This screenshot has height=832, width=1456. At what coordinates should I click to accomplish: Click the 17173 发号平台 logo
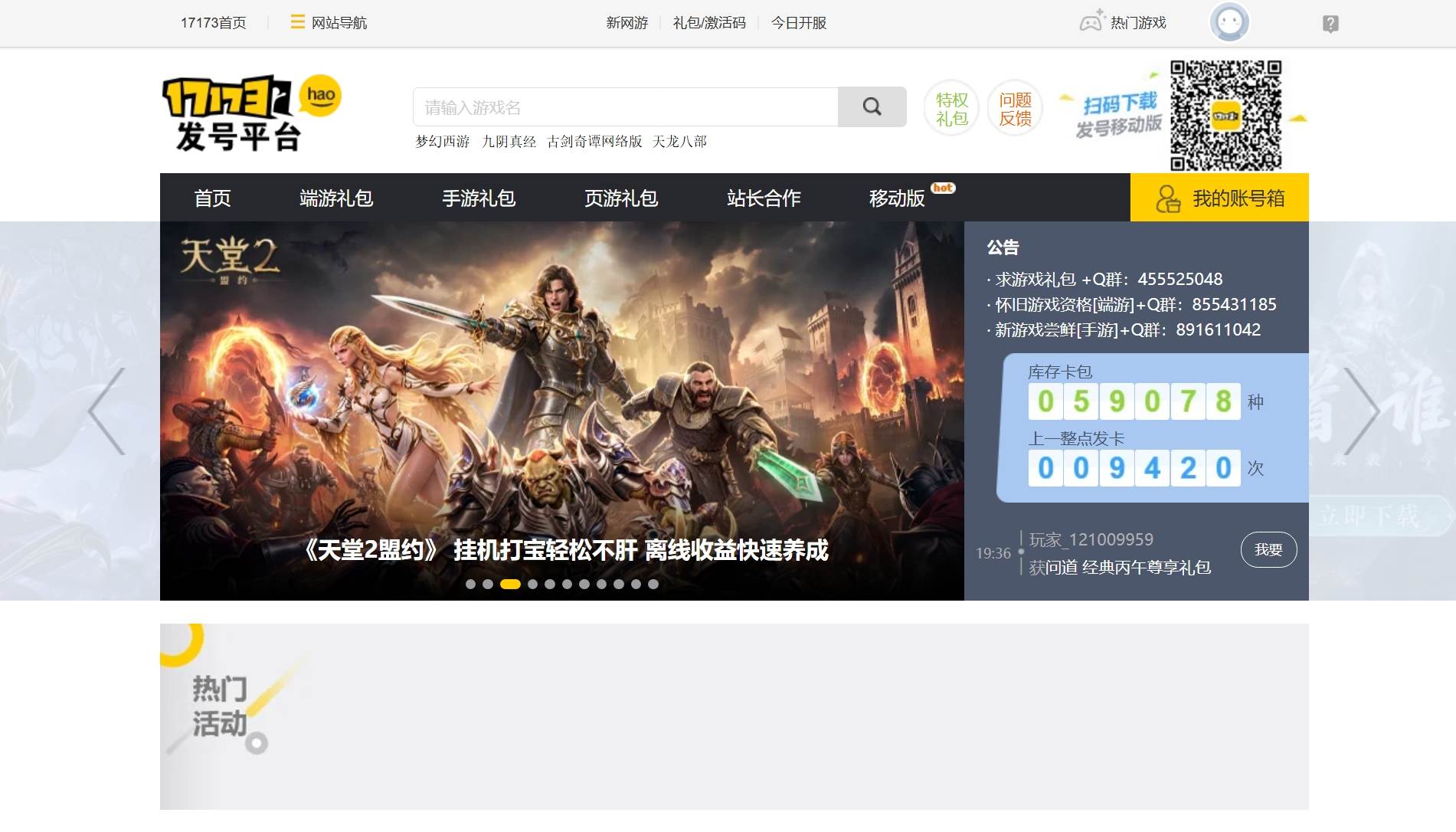[251, 113]
